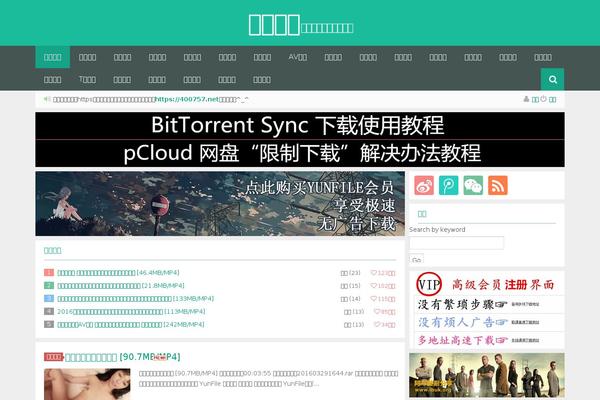Open the pCloud download limit tutorial banner
600x400 pixels.
(300, 153)
